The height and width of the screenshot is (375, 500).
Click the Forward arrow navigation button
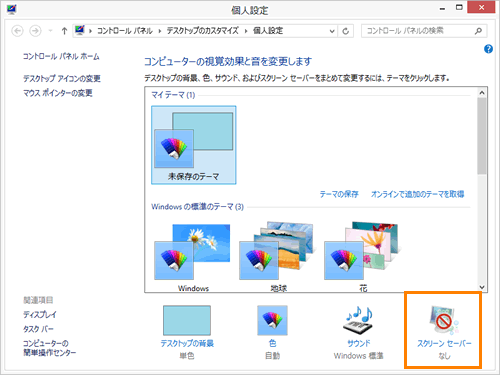[x=35, y=31]
